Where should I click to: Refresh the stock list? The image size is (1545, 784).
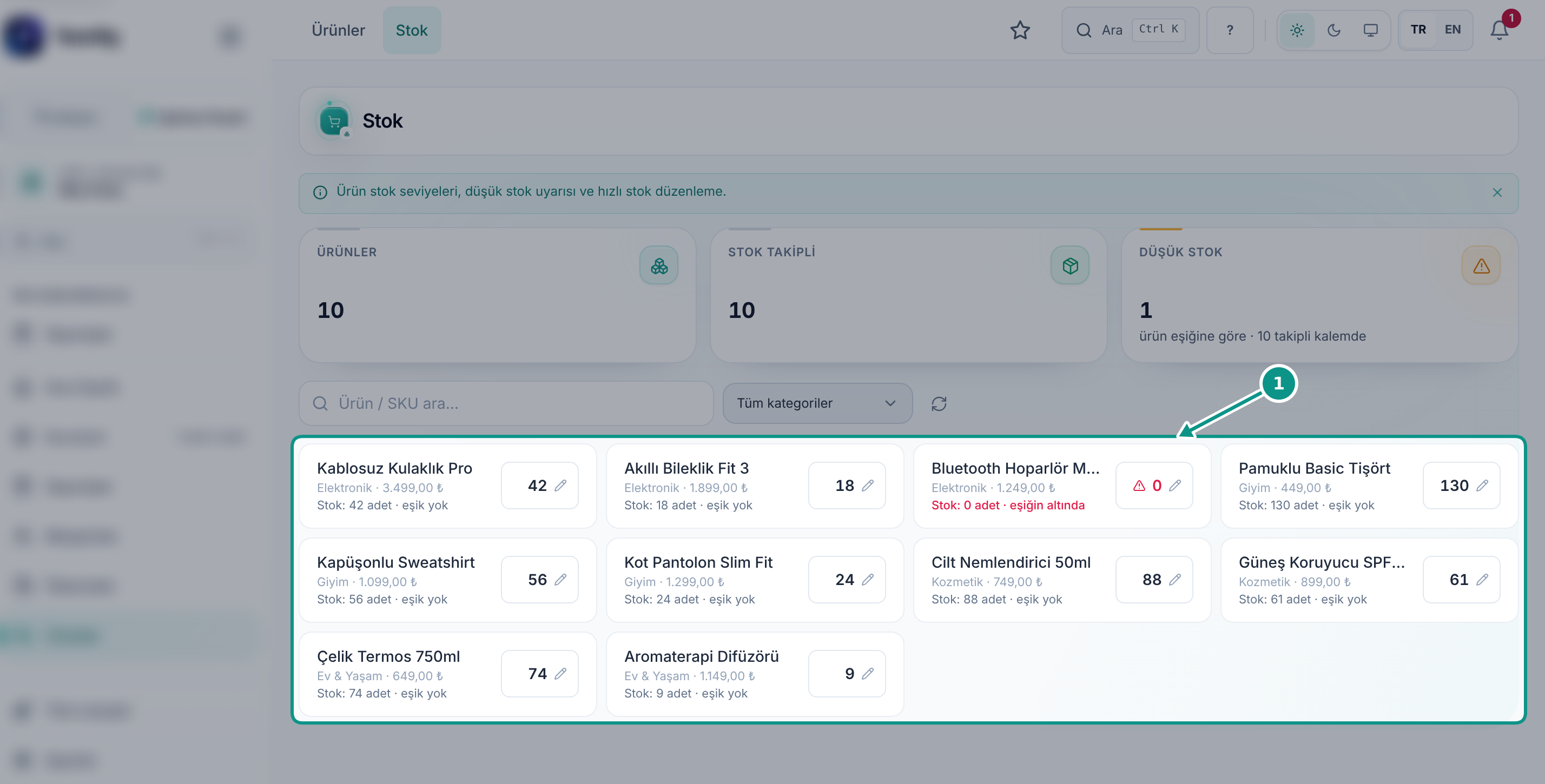pyautogui.click(x=939, y=403)
